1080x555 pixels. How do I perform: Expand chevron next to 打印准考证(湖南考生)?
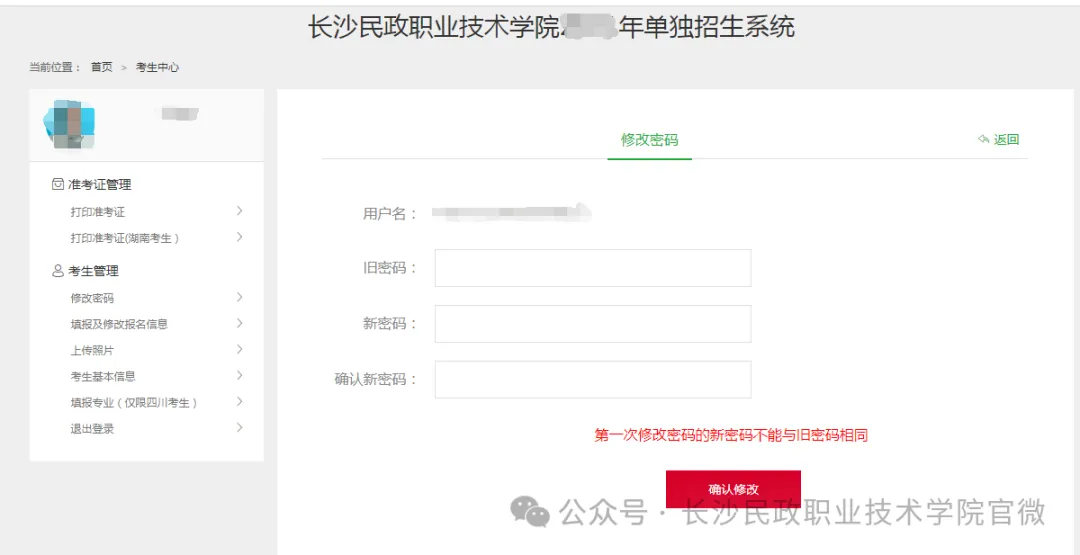pos(240,237)
